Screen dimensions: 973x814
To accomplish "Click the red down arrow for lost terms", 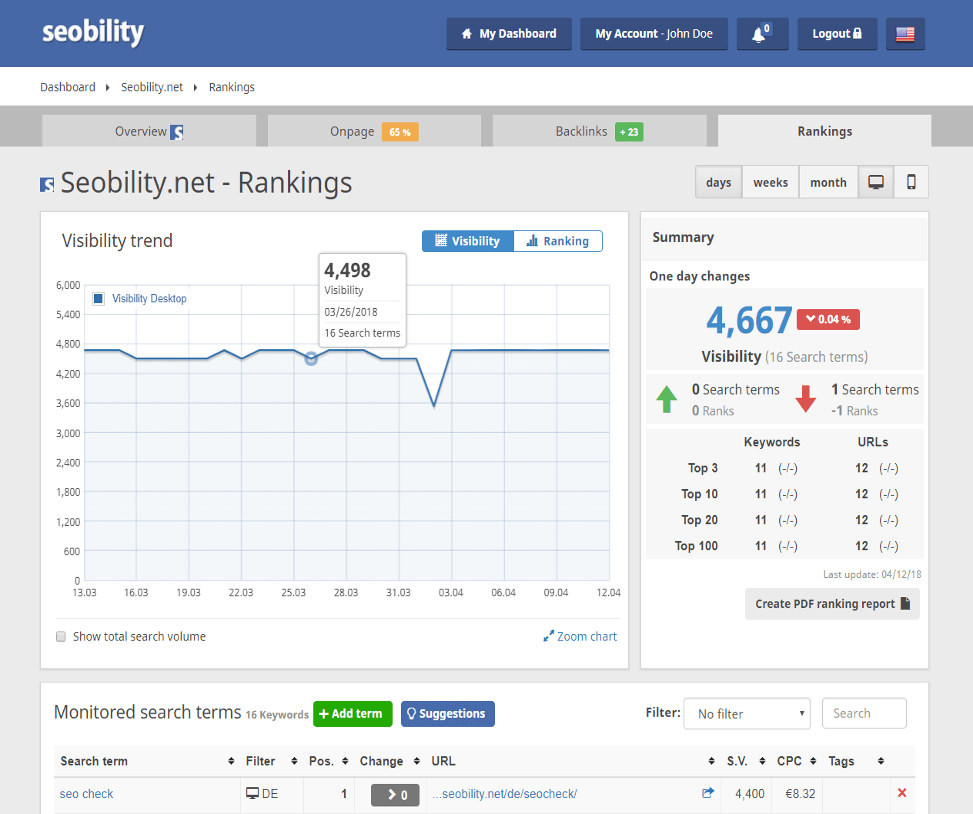I will tap(805, 399).
